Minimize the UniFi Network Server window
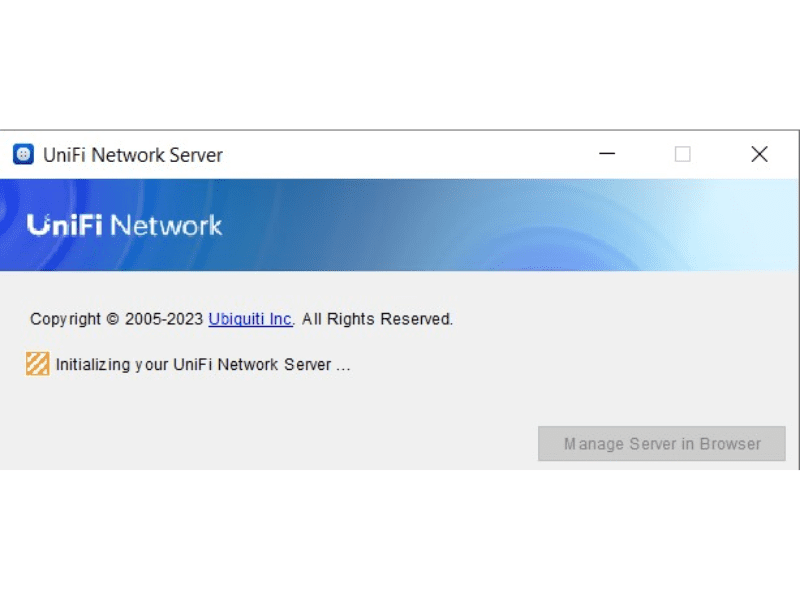This screenshot has width=800, height=600. 607,154
